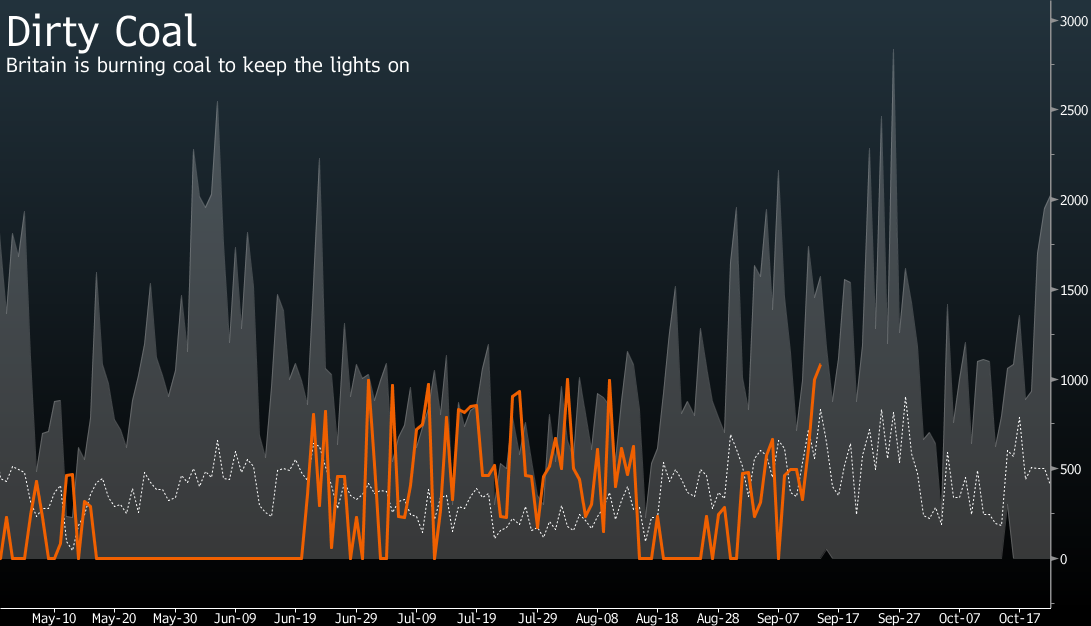Click the "Dirty Coal" chart title
This screenshot has height=626, width=1091.
click(101, 30)
